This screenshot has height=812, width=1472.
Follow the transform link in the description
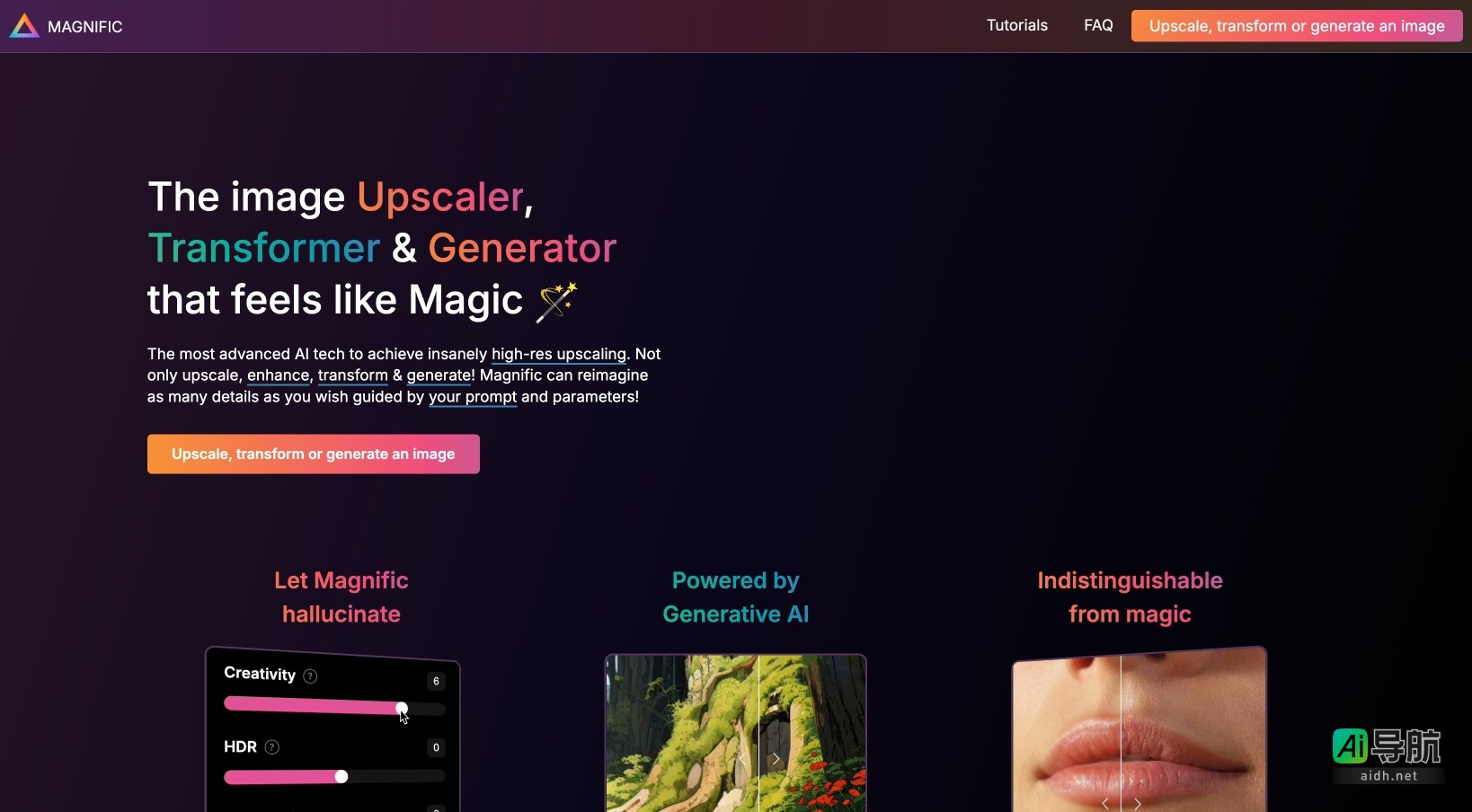click(x=353, y=375)
